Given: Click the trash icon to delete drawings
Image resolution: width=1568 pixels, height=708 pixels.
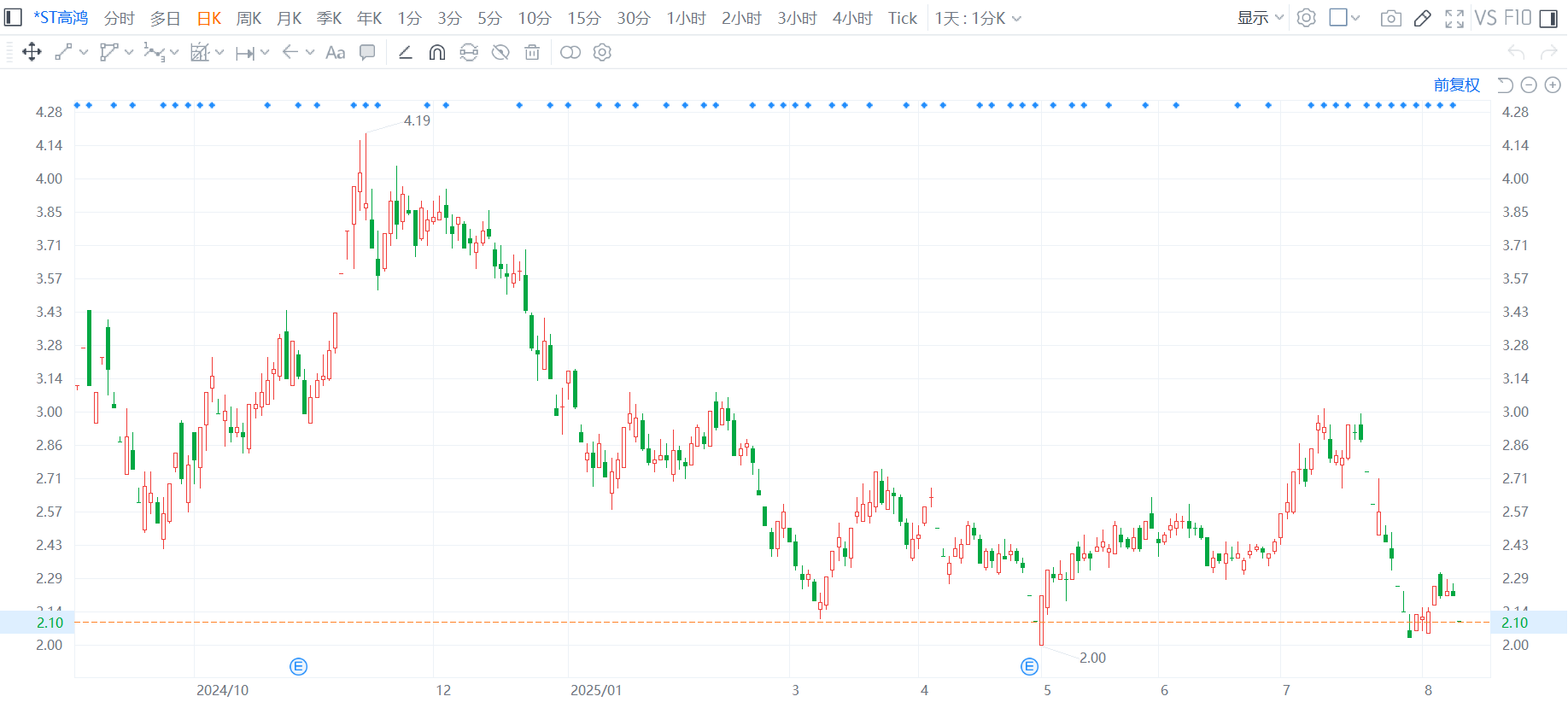Looking at the screenshot, I should 532,53.
